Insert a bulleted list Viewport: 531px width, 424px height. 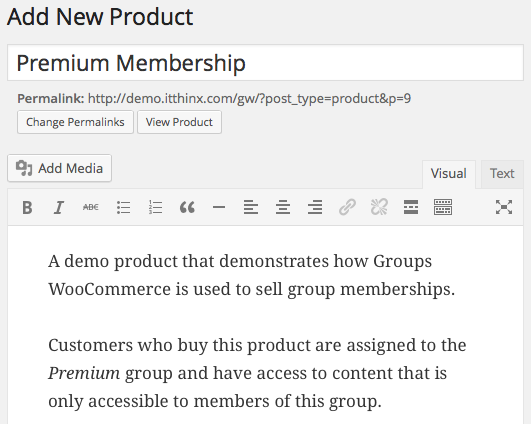(x=123, y=207)
